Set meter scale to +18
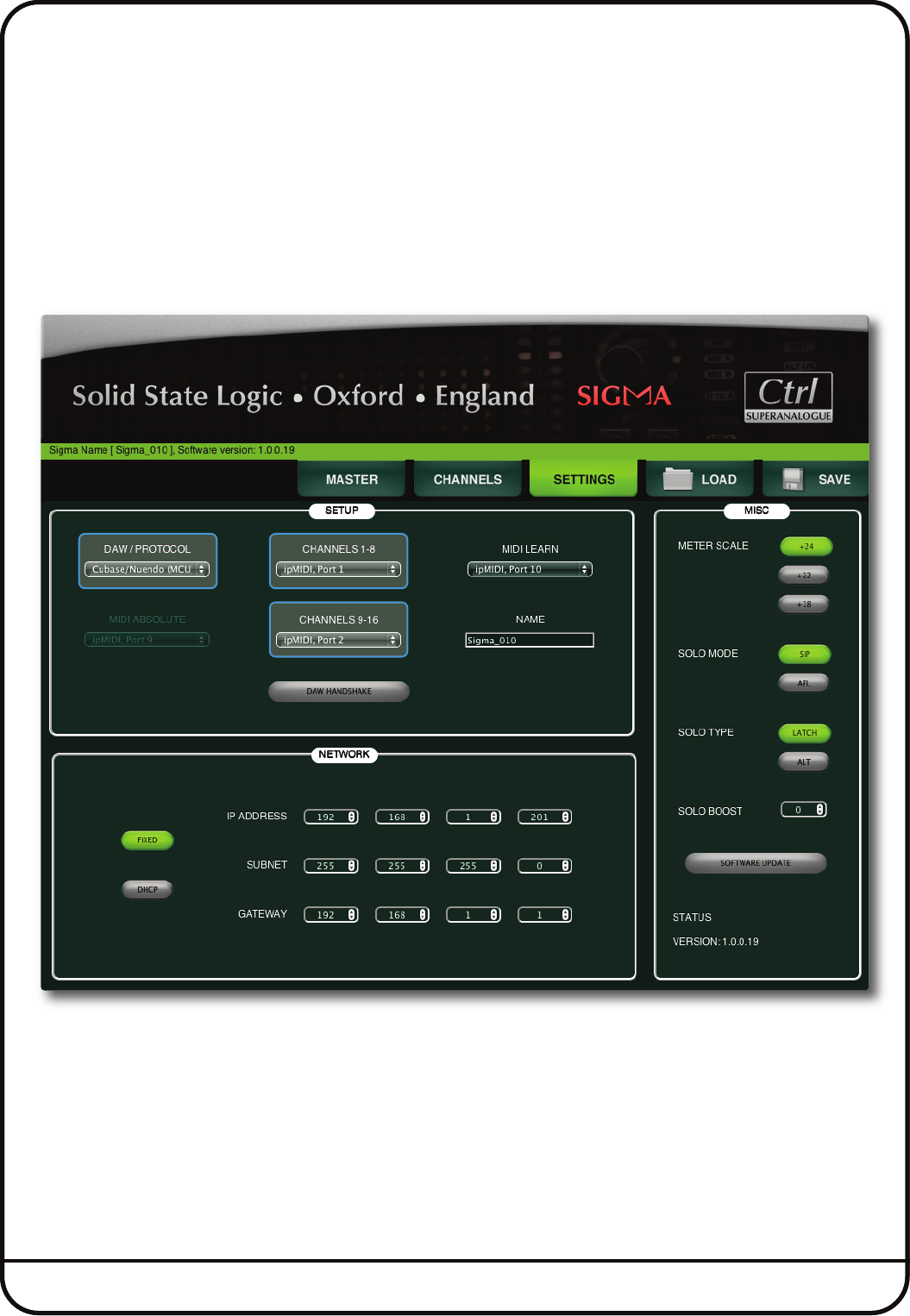The image size is (910, 1316). click(x=804, y=605)
